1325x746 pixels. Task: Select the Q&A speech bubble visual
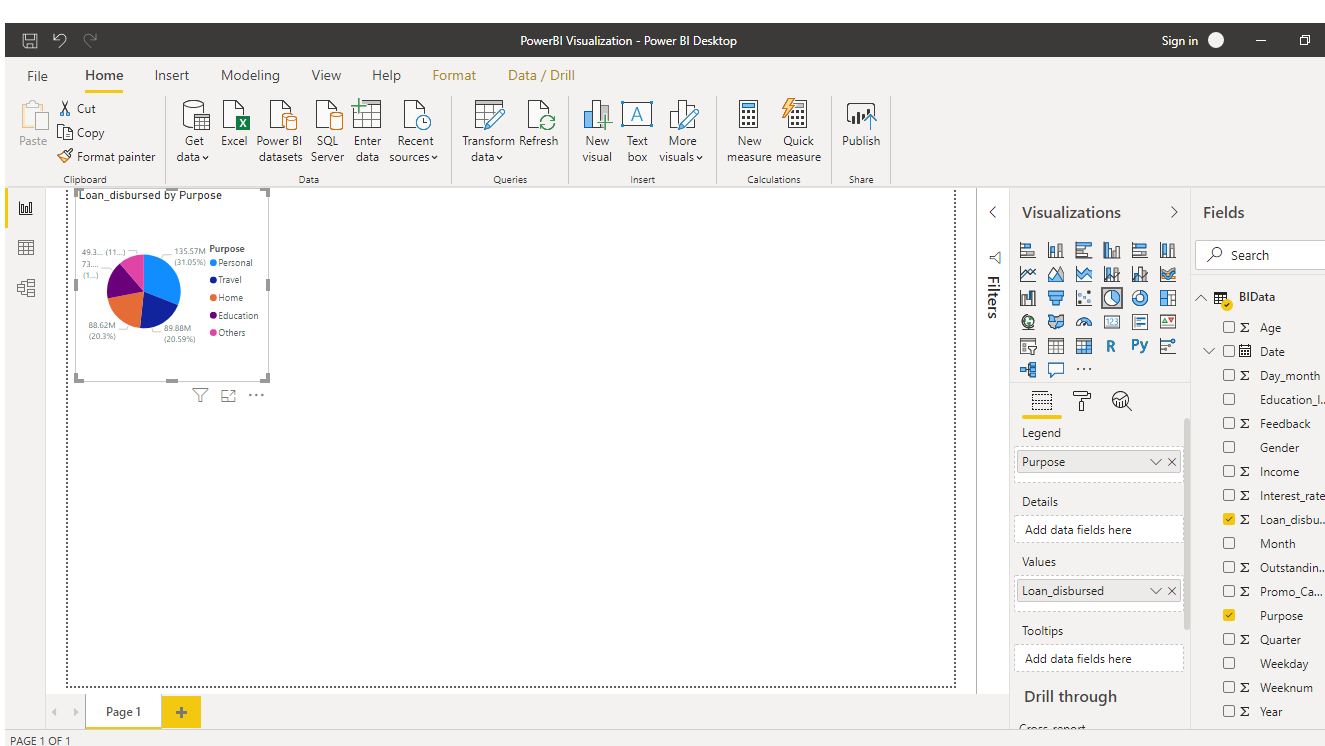pos(1056,370)
